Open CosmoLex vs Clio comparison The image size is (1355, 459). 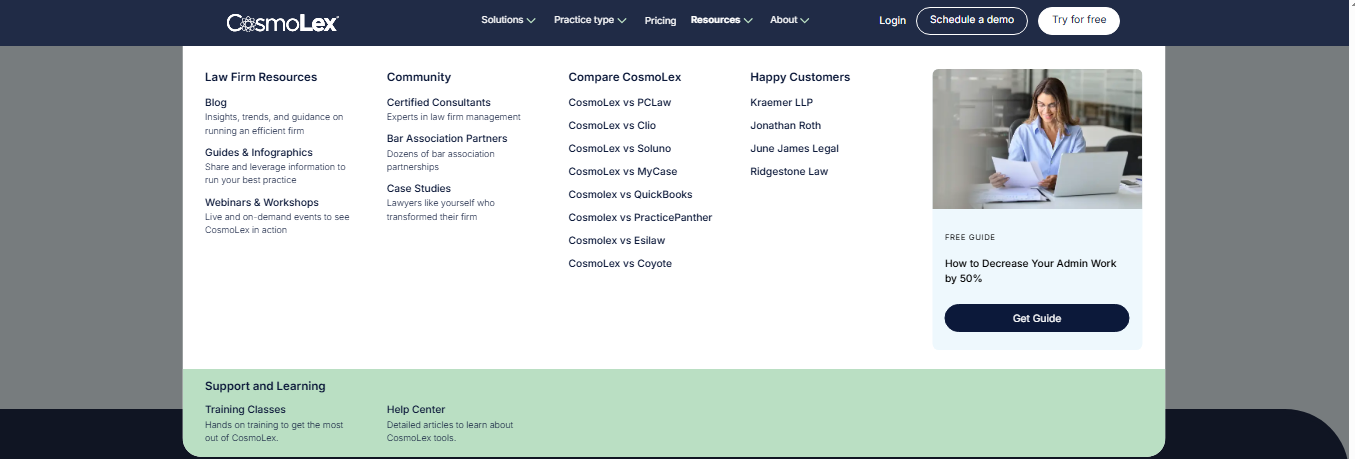coord(612,125)
